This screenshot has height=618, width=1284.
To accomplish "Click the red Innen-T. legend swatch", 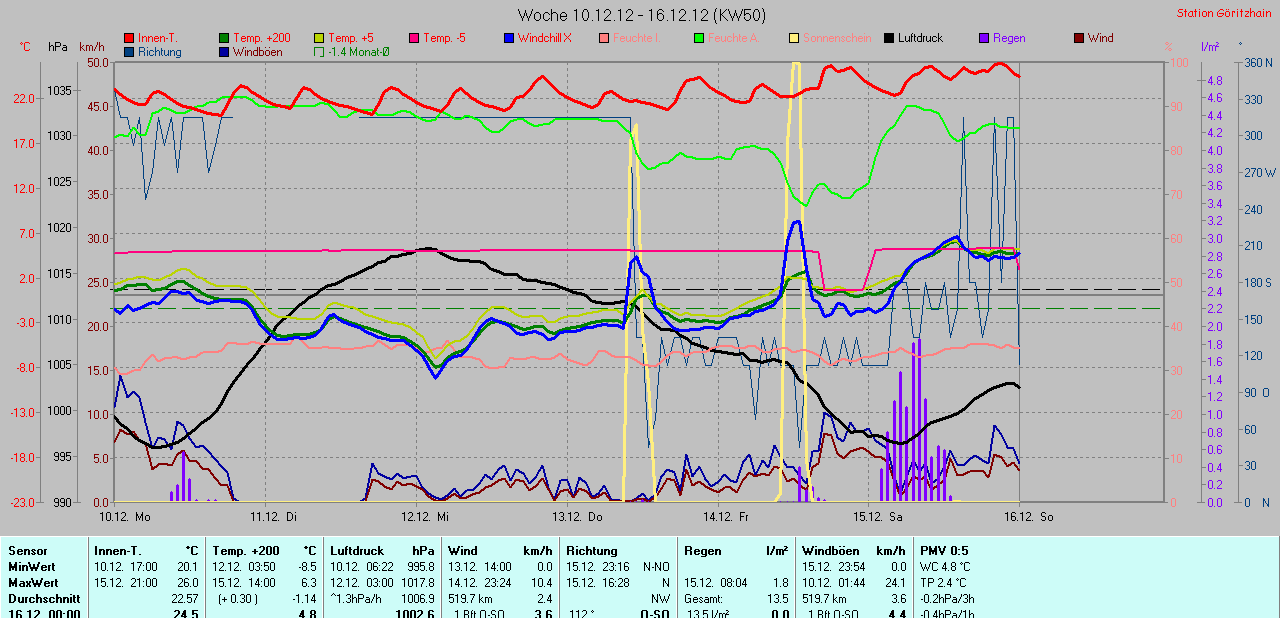I will [x=130, y=38].
